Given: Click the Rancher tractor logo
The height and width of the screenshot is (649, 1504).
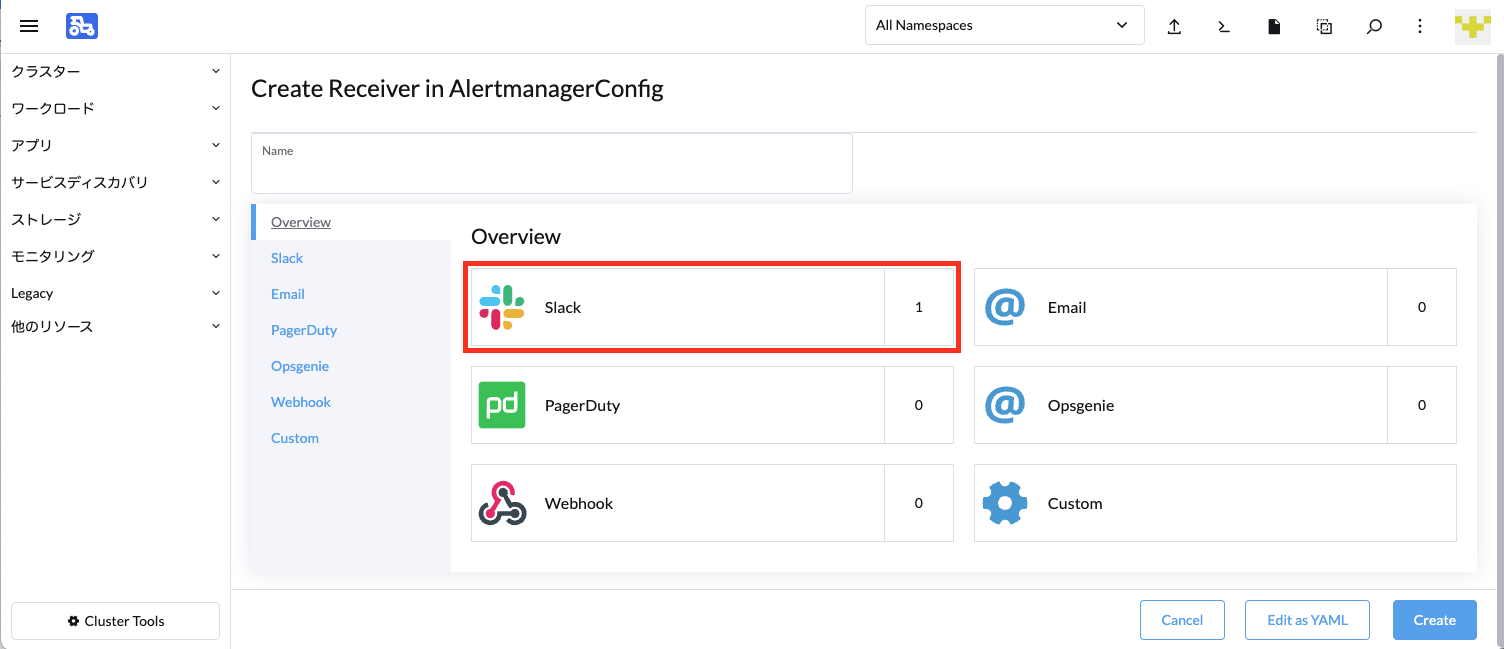Looking at the screenshot, I should pos(82,26).
